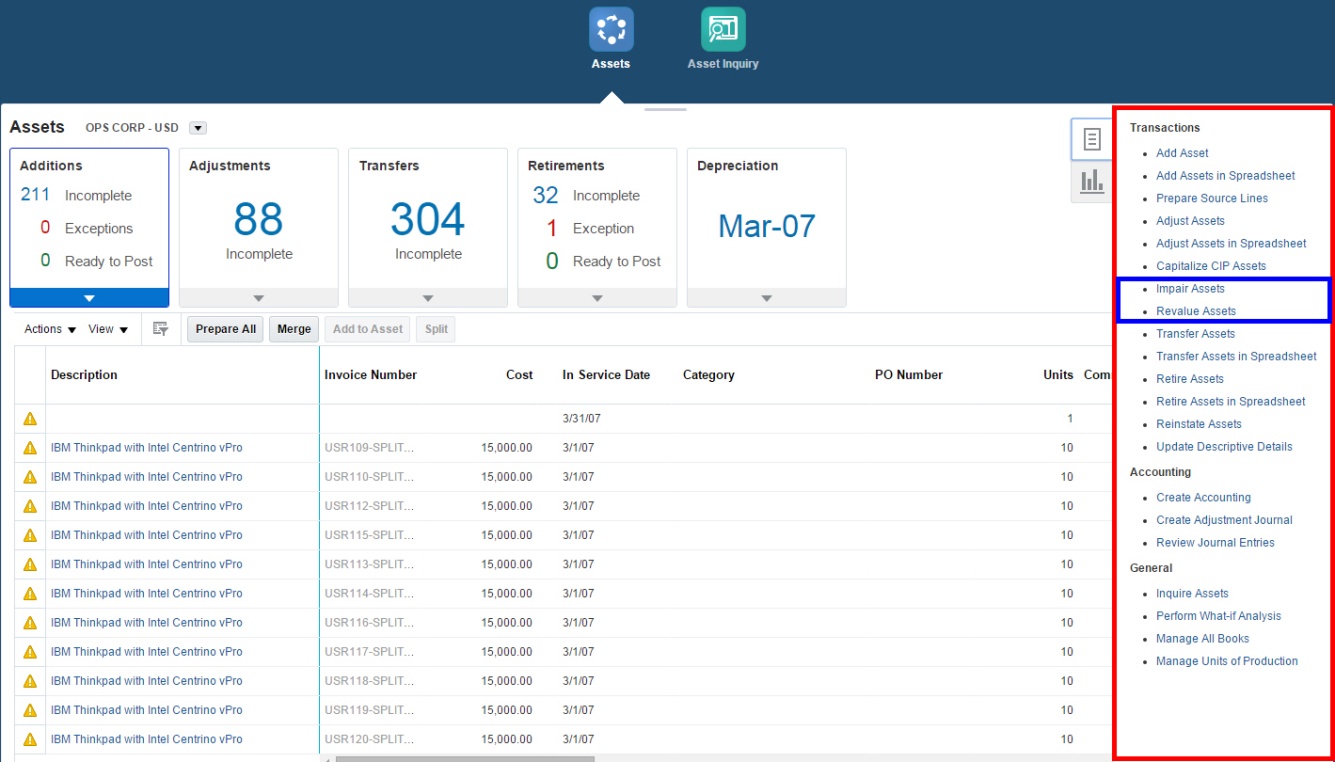Open the Prepare Source Lines link
Viewport: 1335px width, 762px height.
pos(1212,198)
